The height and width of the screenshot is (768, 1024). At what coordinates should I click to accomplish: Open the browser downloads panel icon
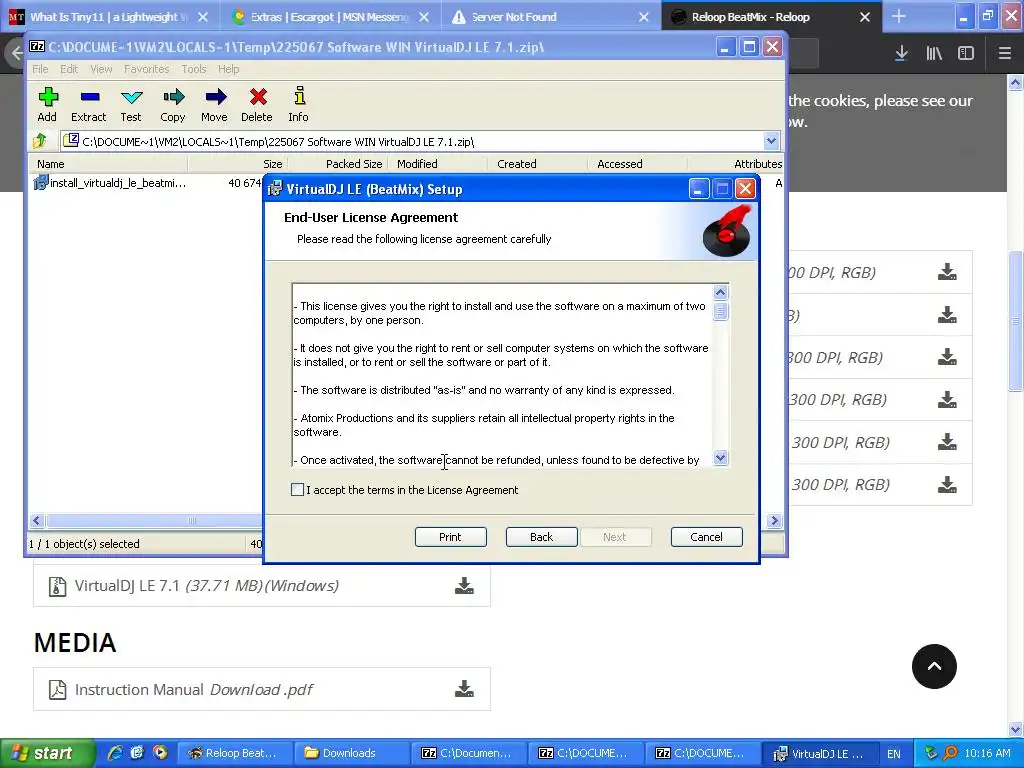click(x=901, y=53)
